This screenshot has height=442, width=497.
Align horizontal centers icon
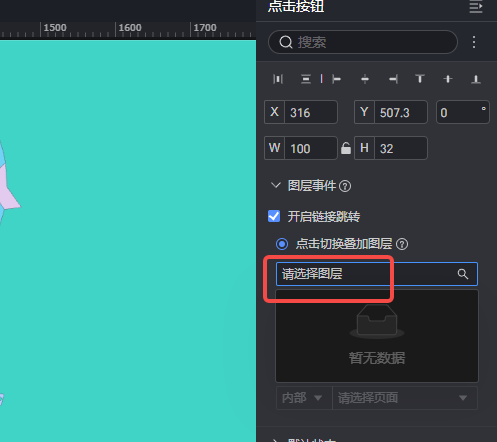coord(365,79)
